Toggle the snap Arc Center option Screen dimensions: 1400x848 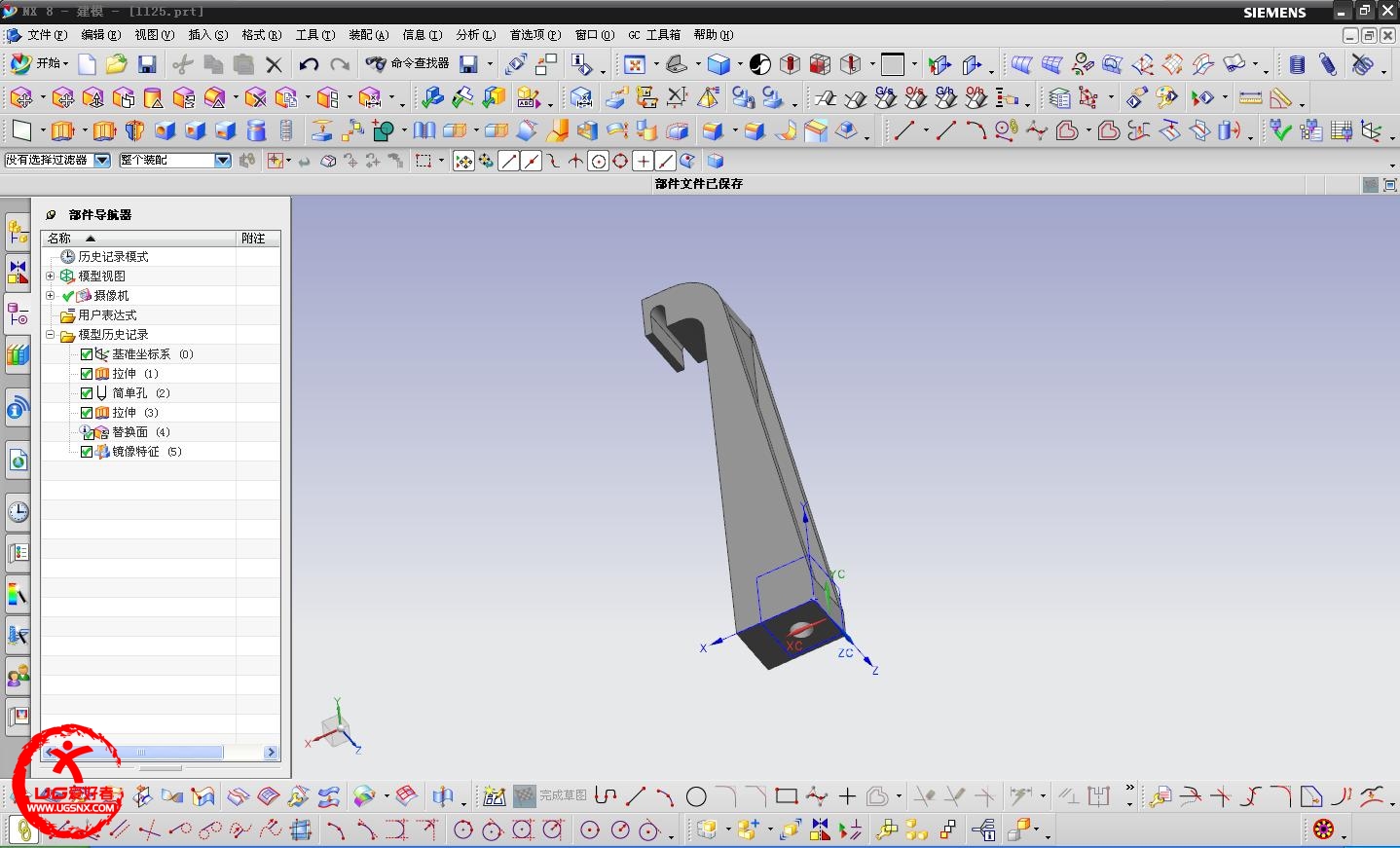pyautogui.click(x=598, y=162)
